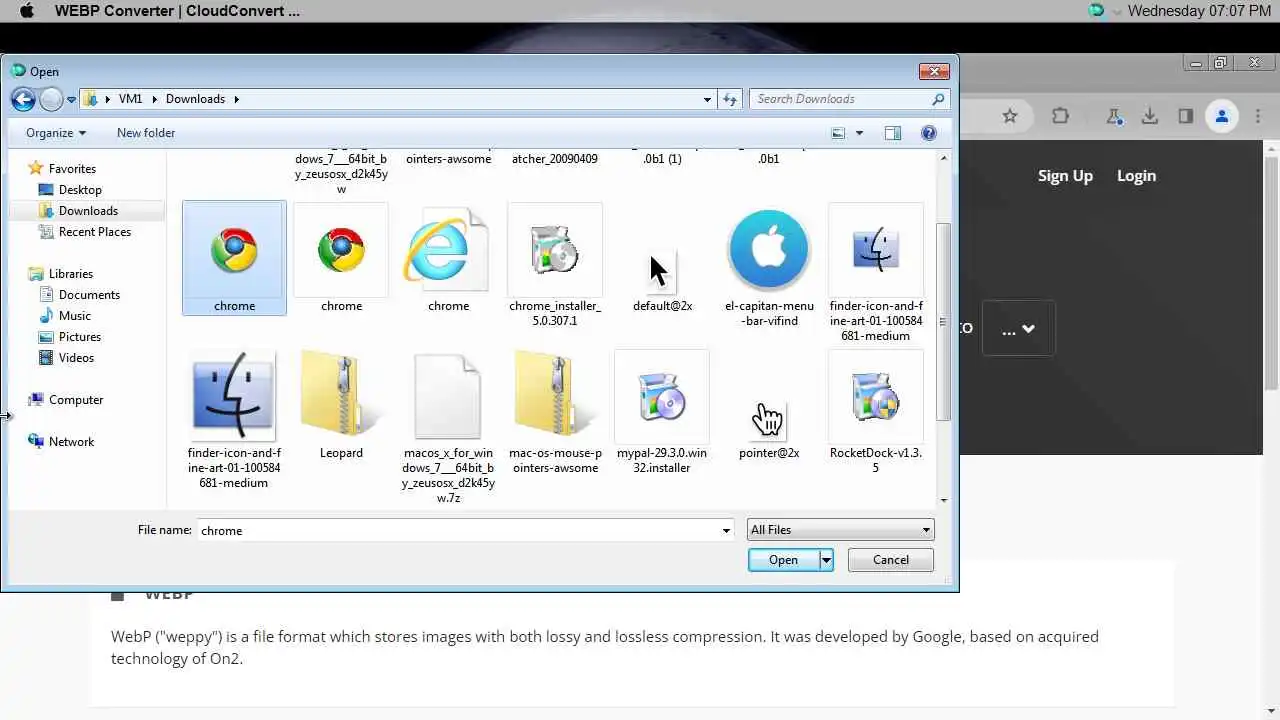This screenshot has width=1280, height=720.
Task: Toggle the preview pane icon
Action: 893,133
